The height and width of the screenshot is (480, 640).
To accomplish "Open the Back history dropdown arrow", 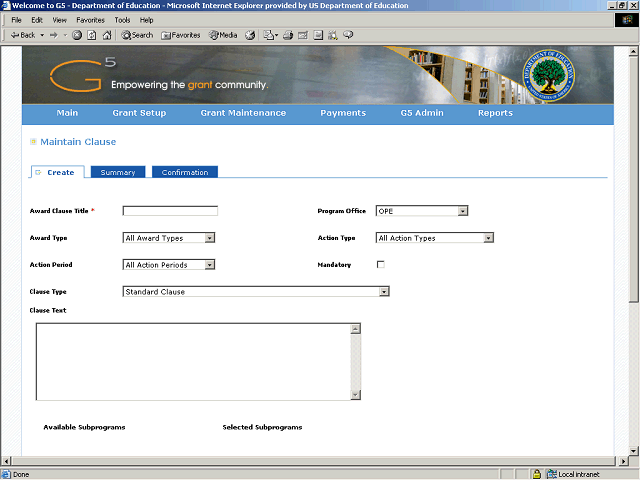I will tap(42, 35).
